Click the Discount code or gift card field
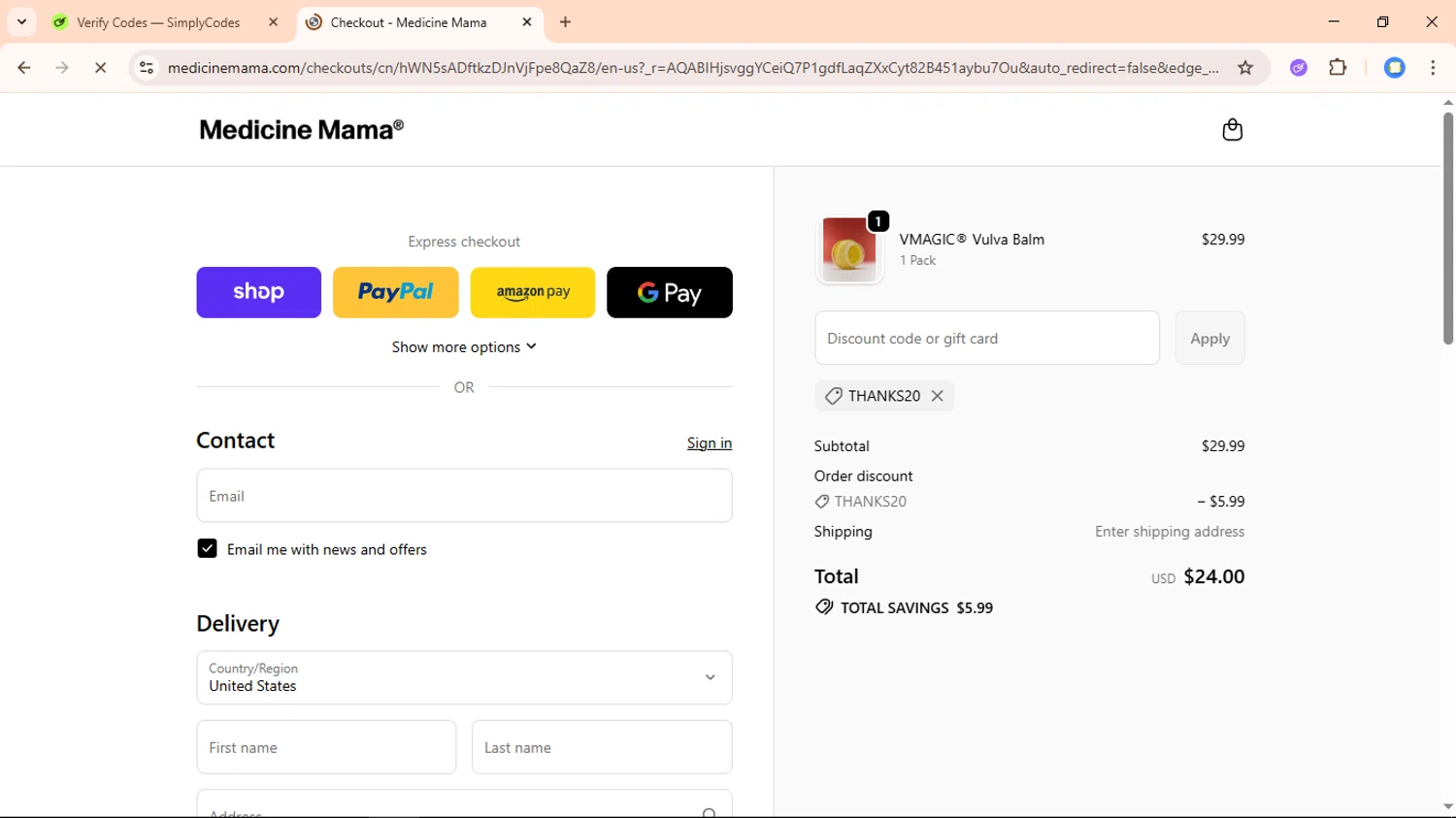This screenshot has height=818, width=1456. point(987,338)
